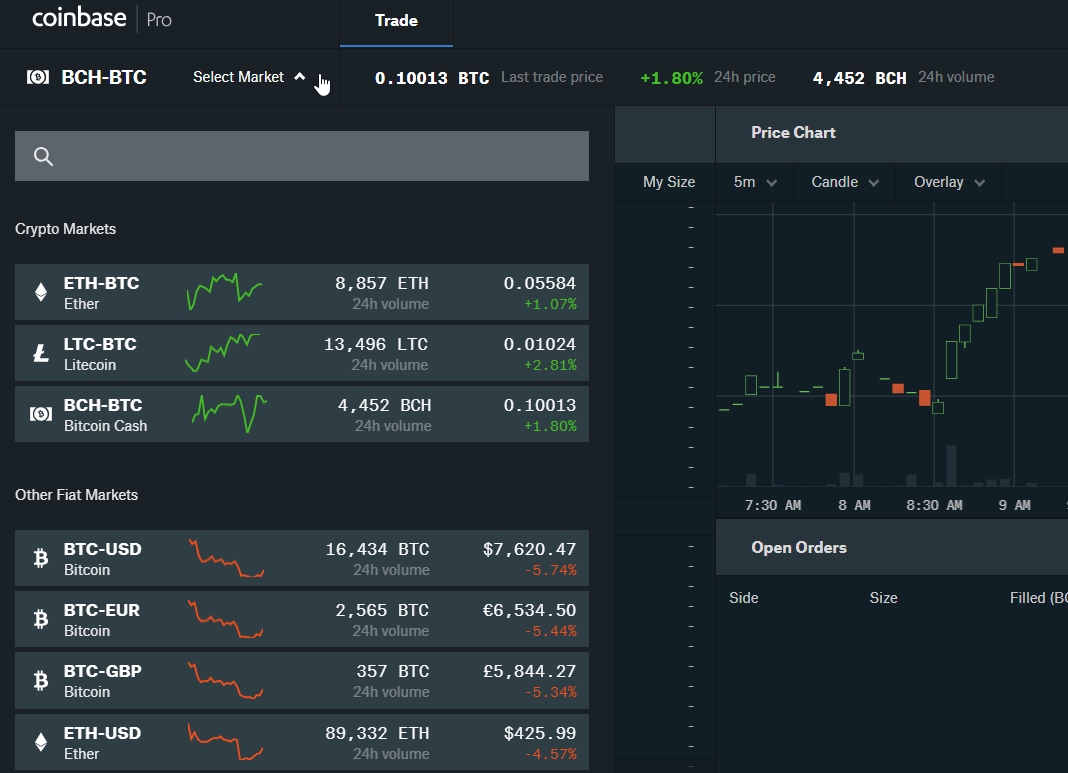
Task: Open the 5m interval dropdown
Action: point(755,182)
